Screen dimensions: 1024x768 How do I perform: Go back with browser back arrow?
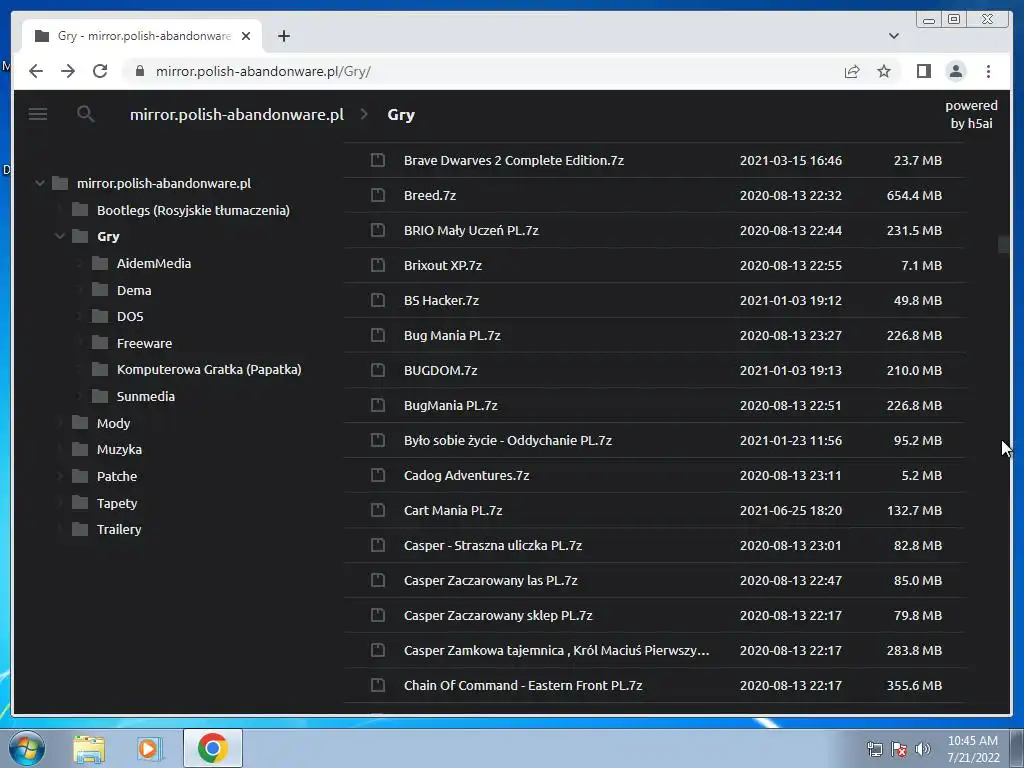point(36,71)
